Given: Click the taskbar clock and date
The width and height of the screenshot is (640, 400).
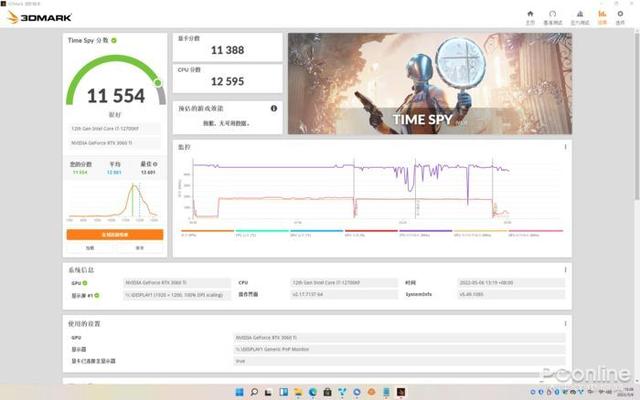Looking at the screenshot, I should coord(626,392).
